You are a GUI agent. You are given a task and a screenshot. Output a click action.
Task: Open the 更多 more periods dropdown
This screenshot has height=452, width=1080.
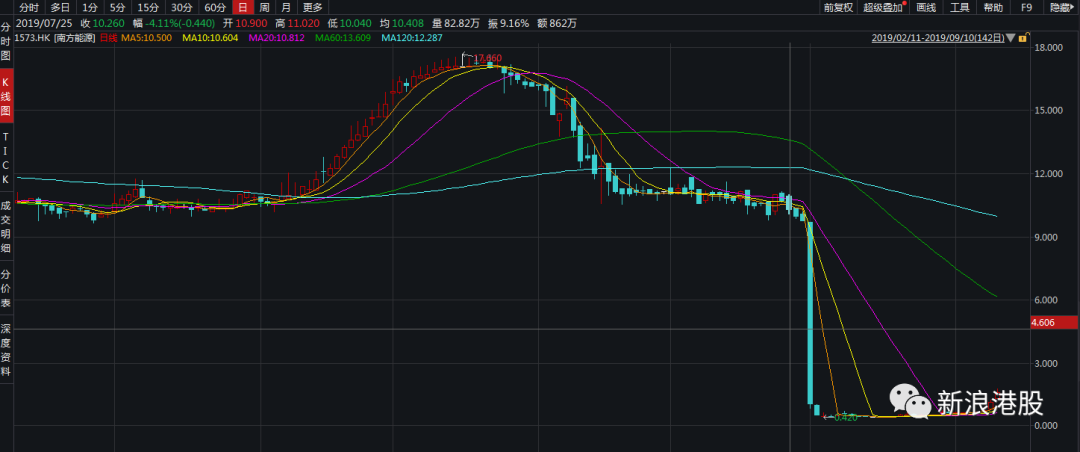coord(313,8)
